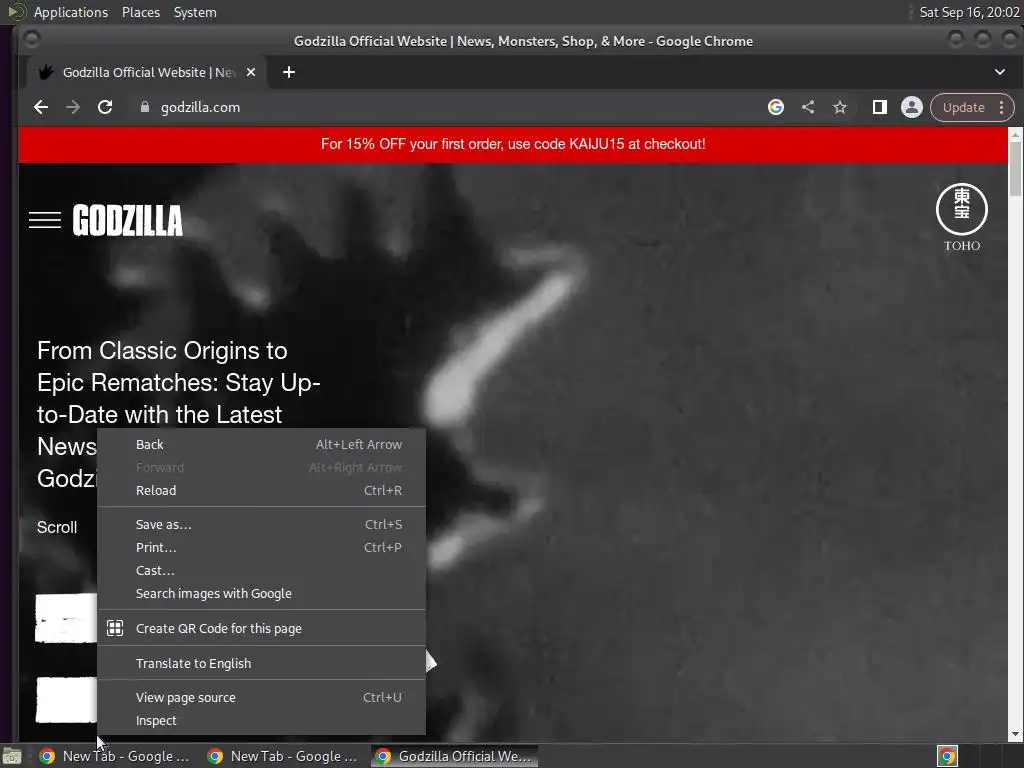Switch to the first New Tab taskbar window
The image size is (1024, 768).
pyautogui.click(x=116, y=756)
